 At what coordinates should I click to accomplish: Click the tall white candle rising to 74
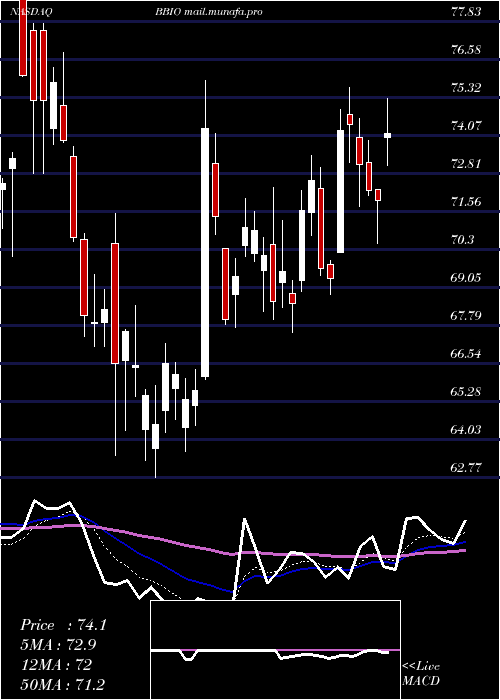click(205, 253)
